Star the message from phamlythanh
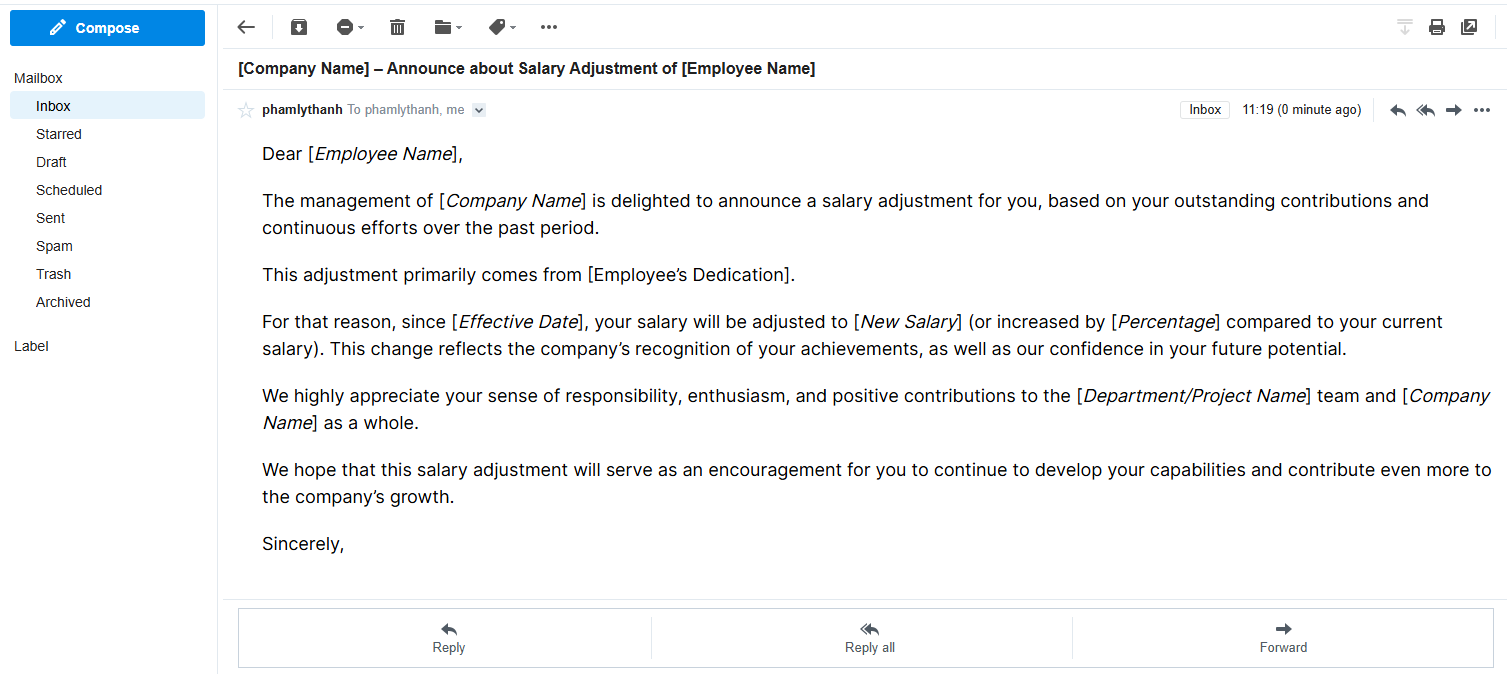 point(246,110)
